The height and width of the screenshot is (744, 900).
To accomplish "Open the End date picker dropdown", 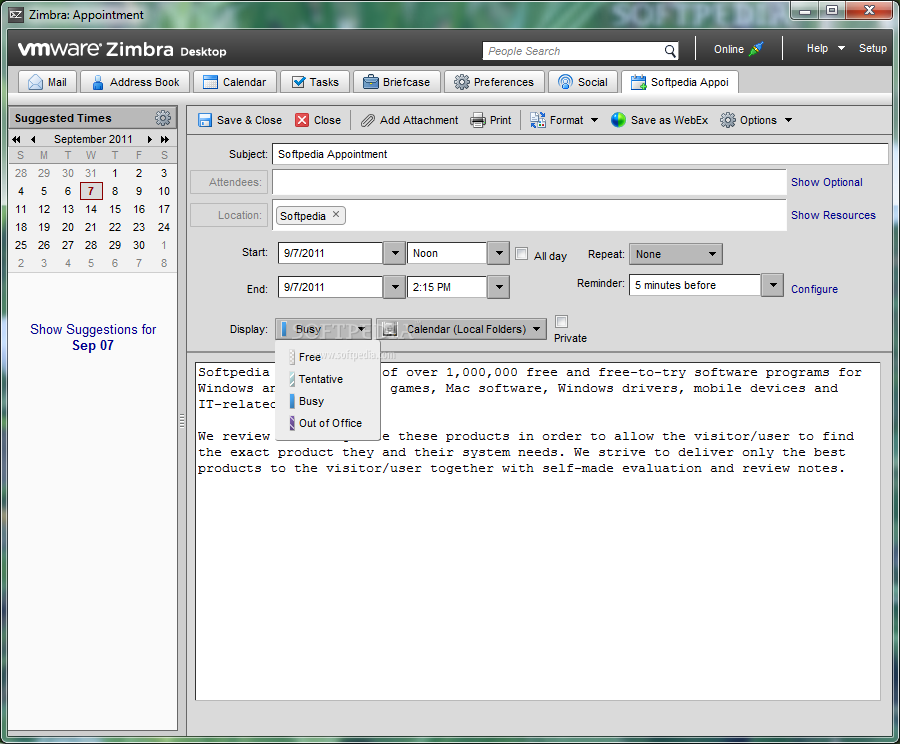I will click(x=394, y=287).
